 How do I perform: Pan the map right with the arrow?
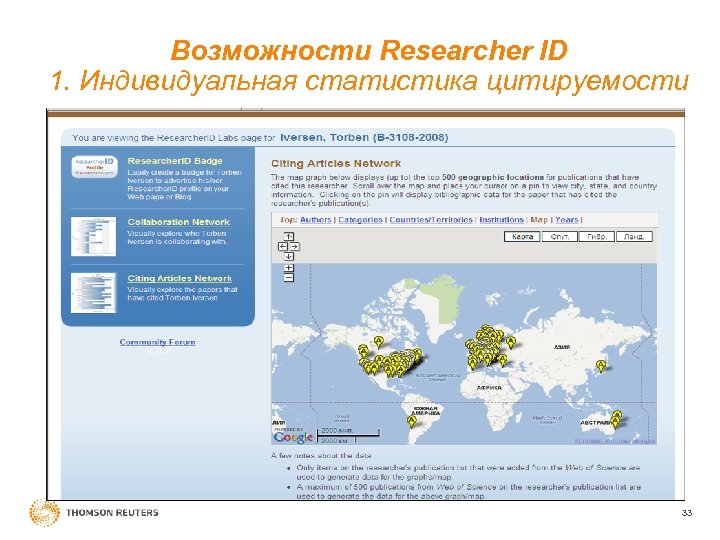(294, 247)
